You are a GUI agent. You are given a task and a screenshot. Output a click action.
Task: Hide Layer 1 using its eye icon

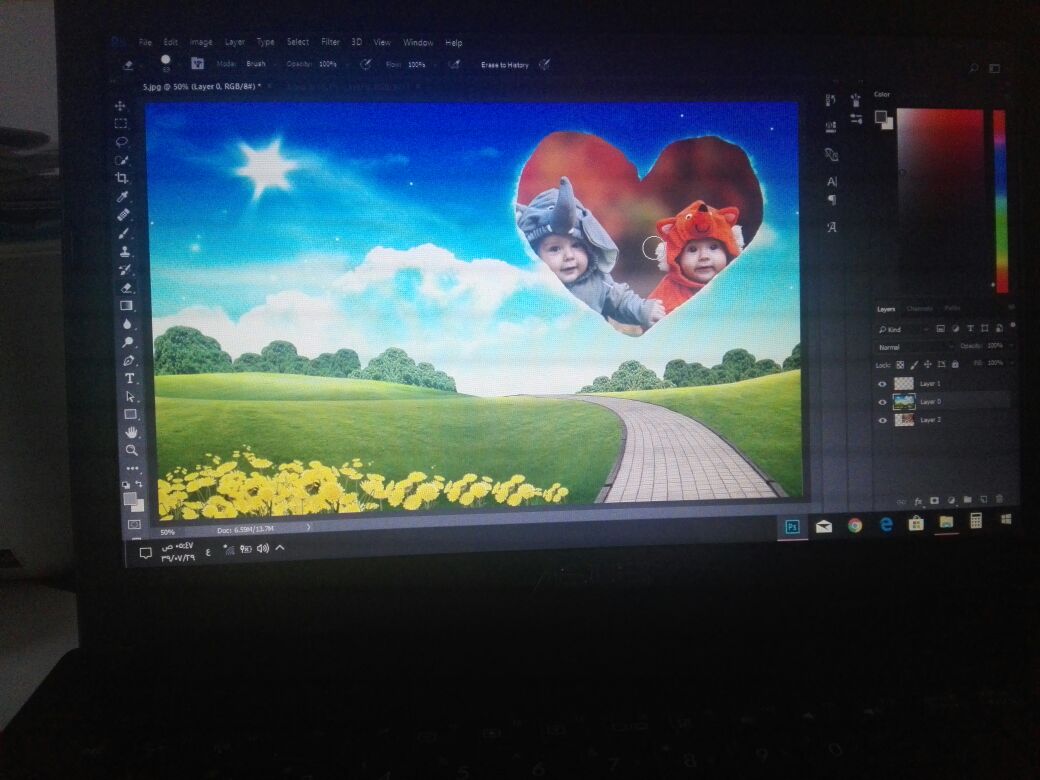point(882,384)
